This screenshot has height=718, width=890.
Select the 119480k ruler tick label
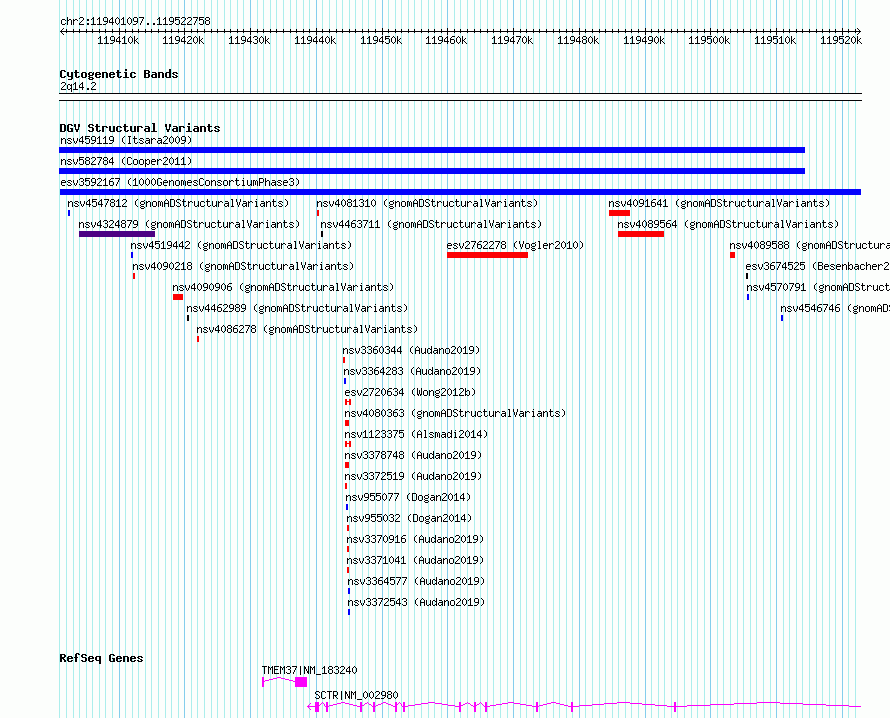click(578, 40)
